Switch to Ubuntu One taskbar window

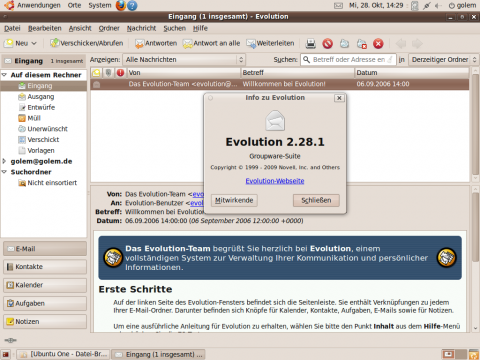63,354
